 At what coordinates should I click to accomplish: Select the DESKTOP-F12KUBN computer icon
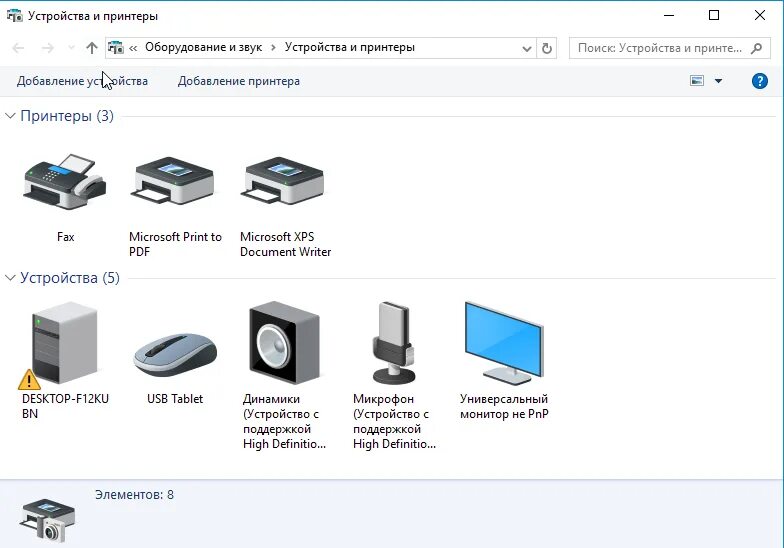(x=64, y=343)
